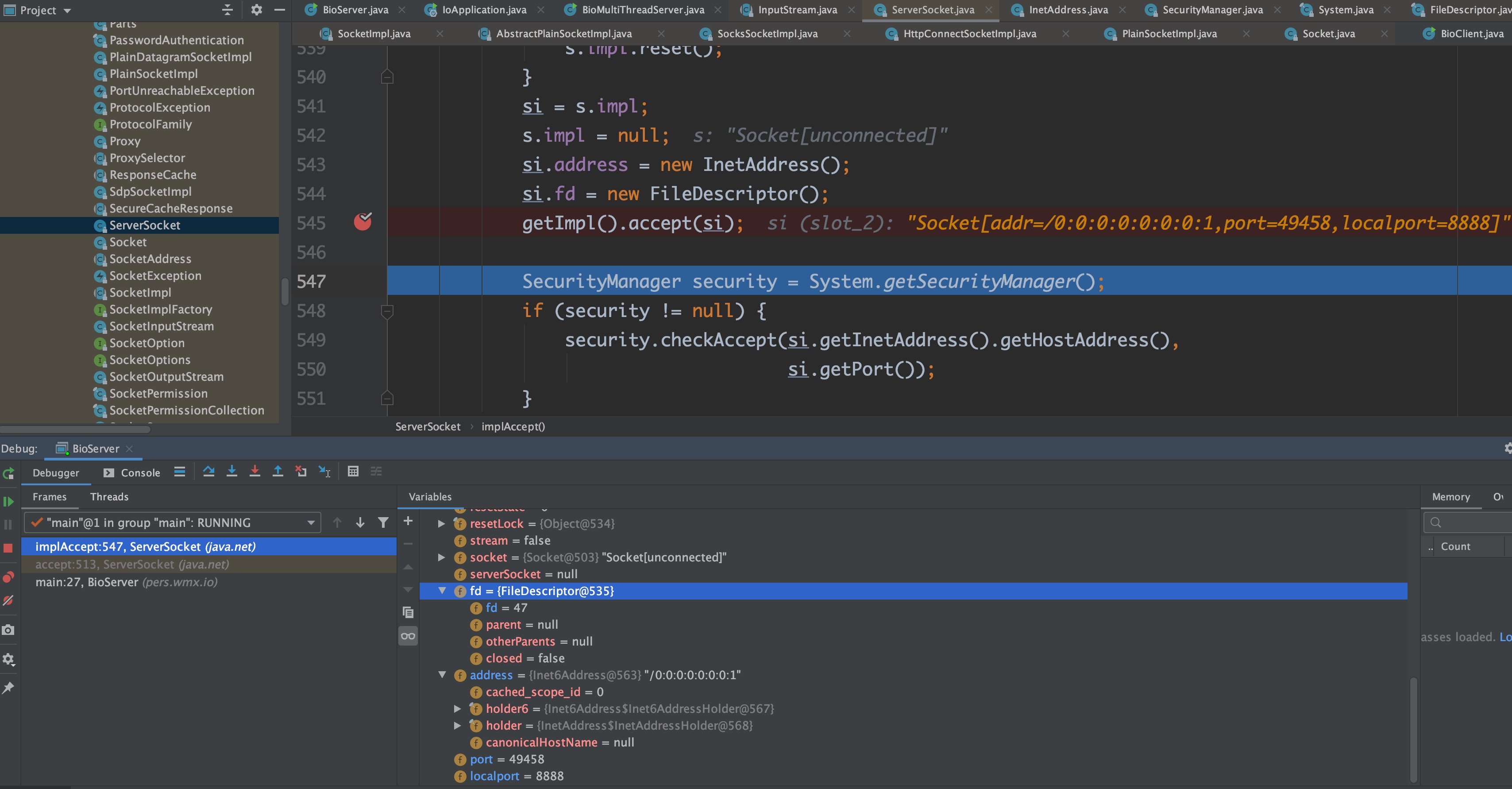Screen dimensions: 1512x789
Task: Toggle Mute Breakpoints icon
Action: [8, 600]
